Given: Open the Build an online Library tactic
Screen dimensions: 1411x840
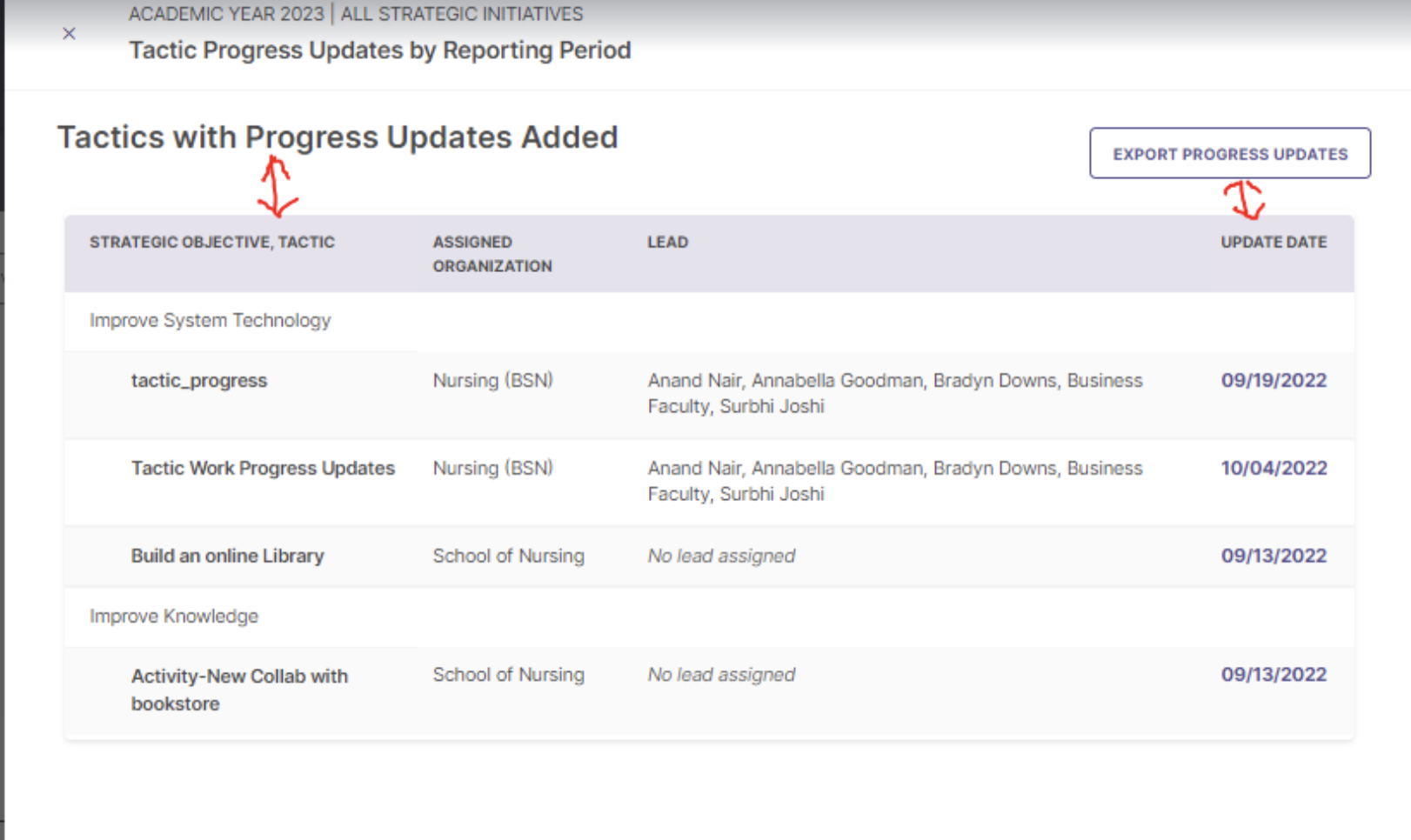Looking at the screenshot, I should 228,557.
